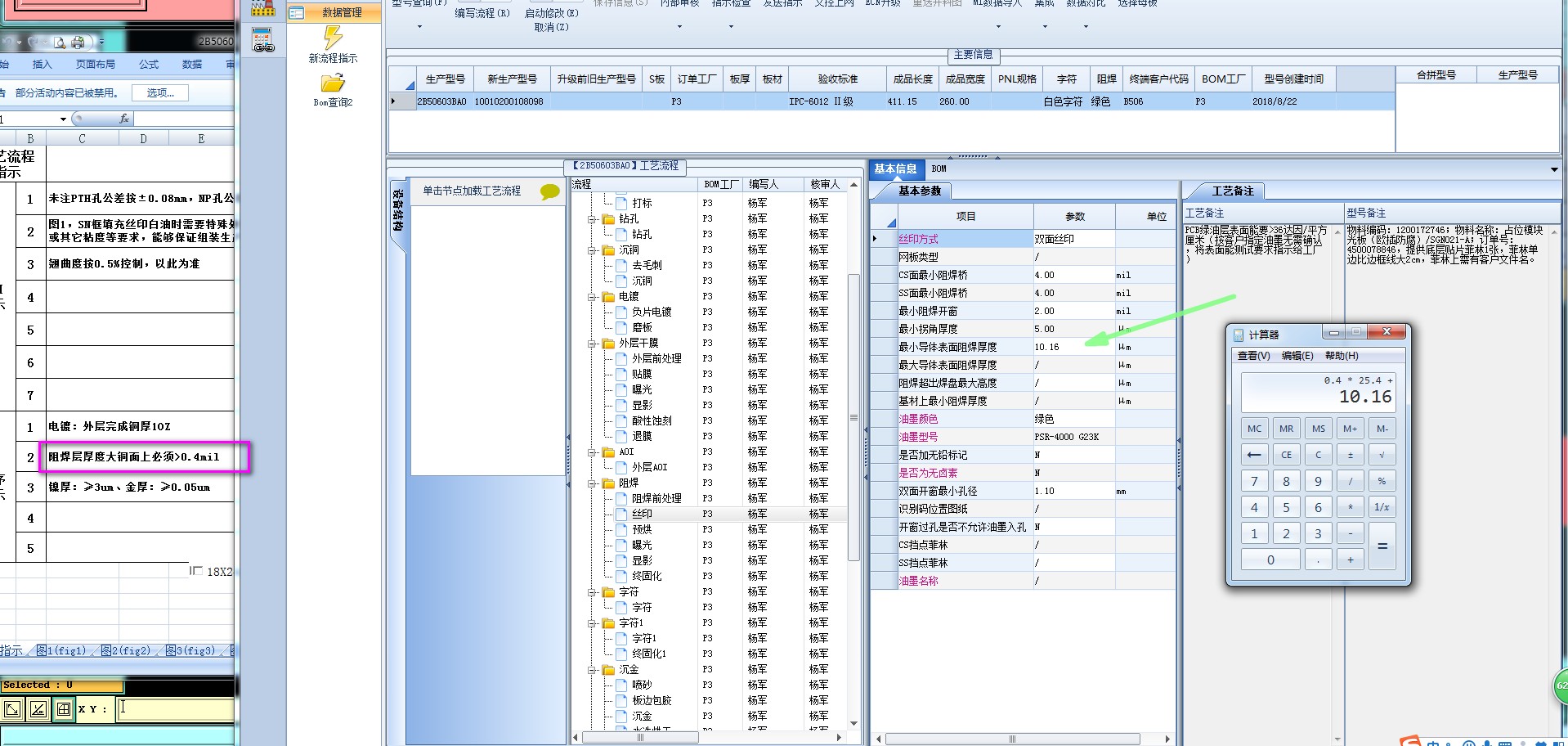Click the calculator number 7 button

(1254, 482)
